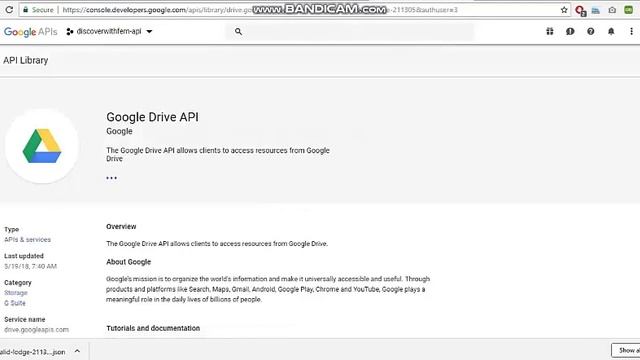Click the drive.googleapis.com service name
Image resolution: width=640 pixels, height=360 pixels.
click(x=36, y=330)
